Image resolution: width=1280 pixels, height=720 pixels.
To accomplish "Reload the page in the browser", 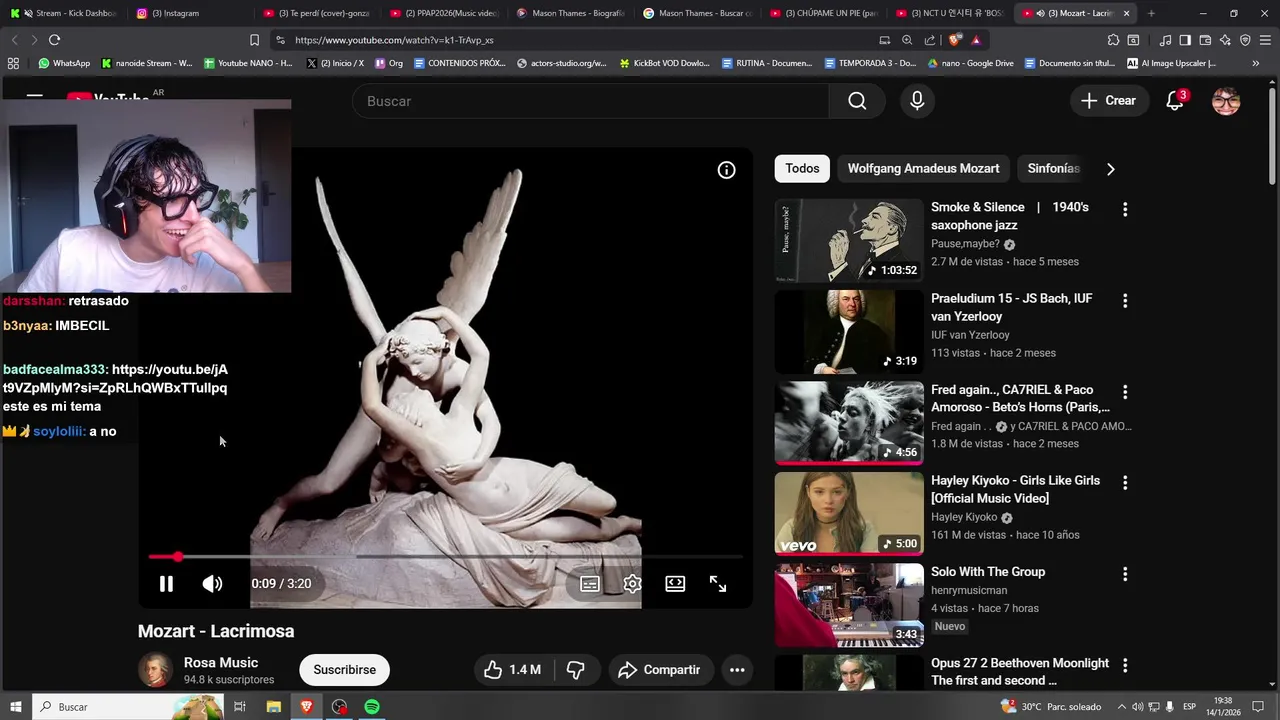I will click(54, 40).
